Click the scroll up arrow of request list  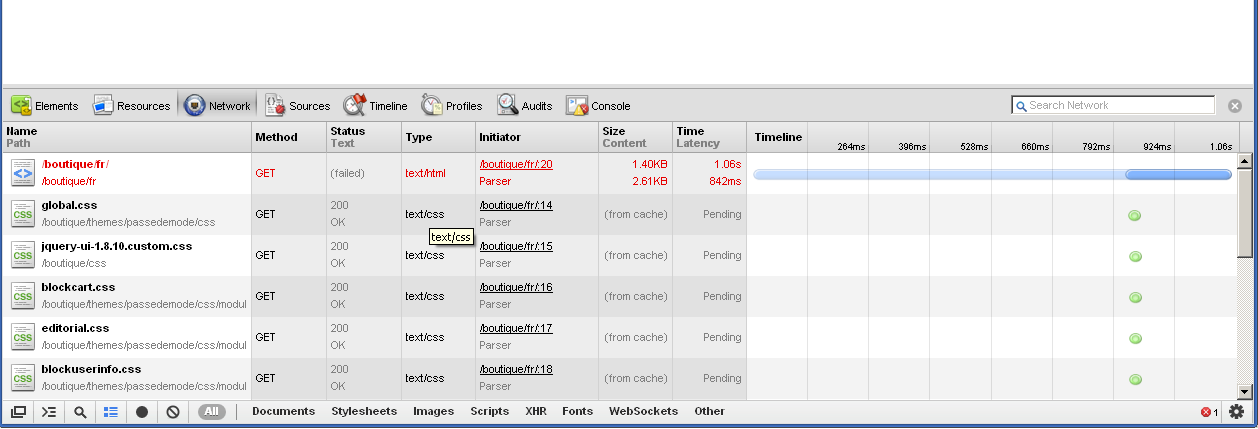click(1245, 160)
